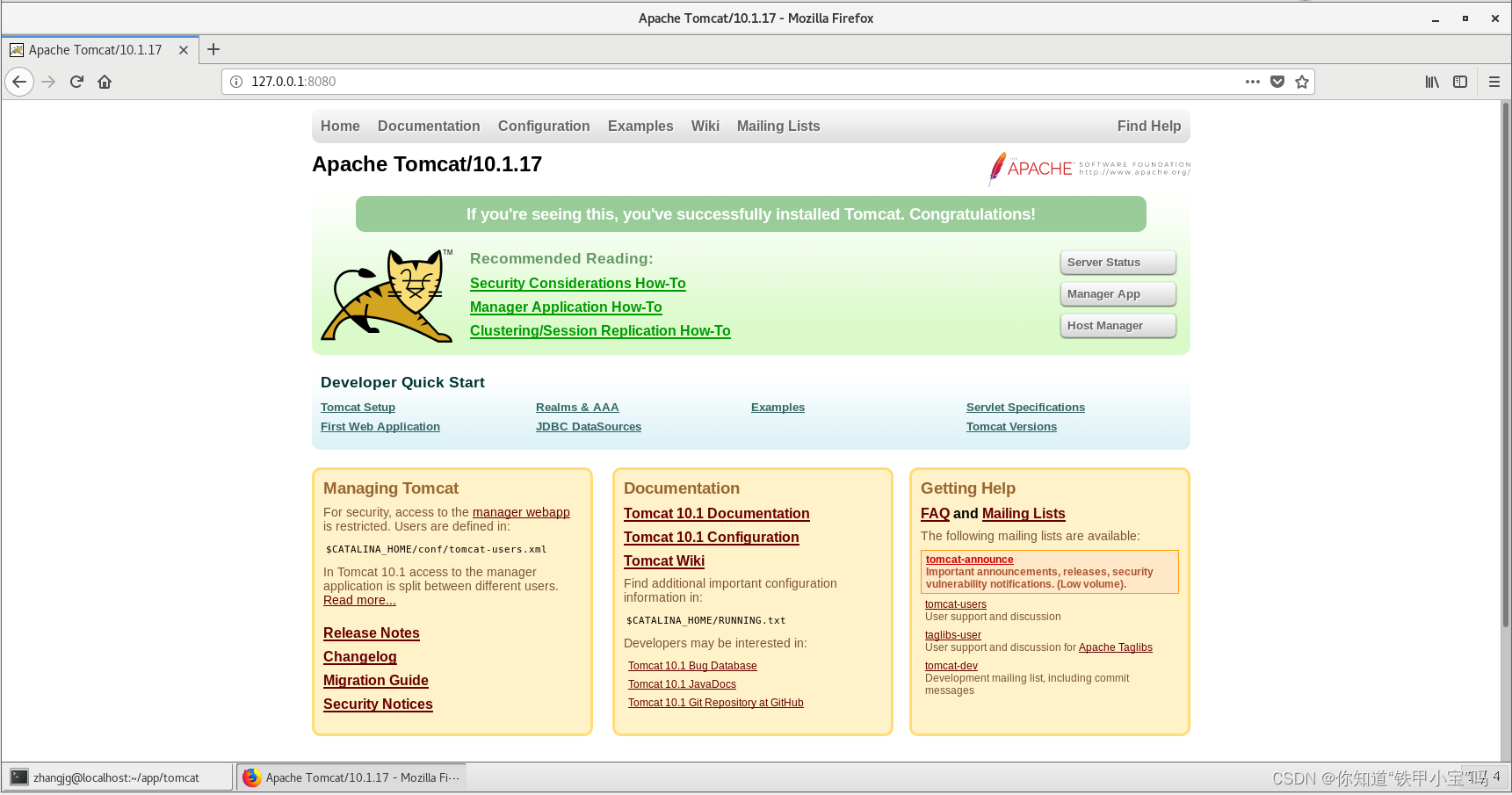Open terminal zhangjg@localhost in taskbar
The image size is (1512, 795).
pos(119,777)
